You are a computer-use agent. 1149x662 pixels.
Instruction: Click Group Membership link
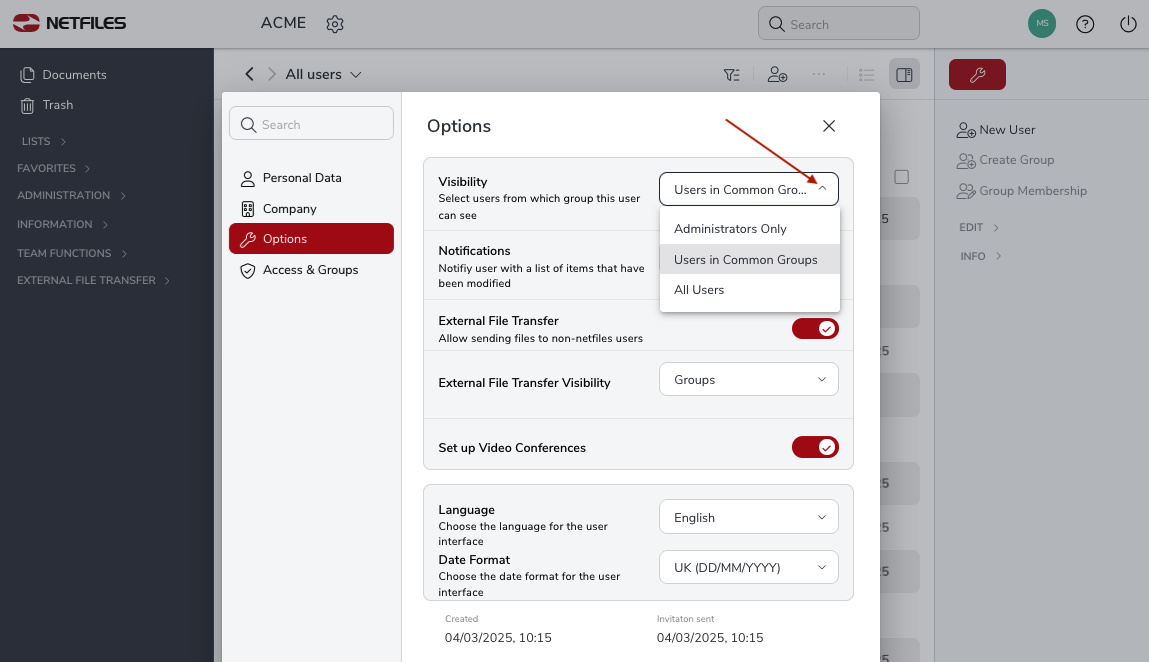coord(1032,191)
